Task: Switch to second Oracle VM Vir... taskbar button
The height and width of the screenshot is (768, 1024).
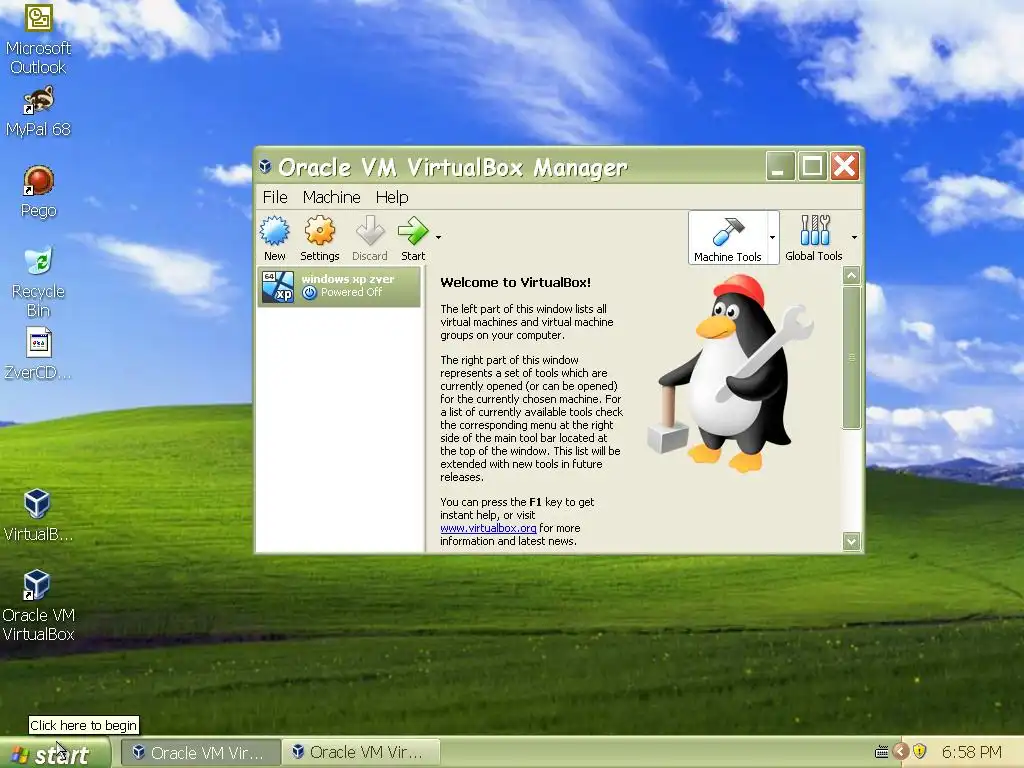Action: click(361, 753)
